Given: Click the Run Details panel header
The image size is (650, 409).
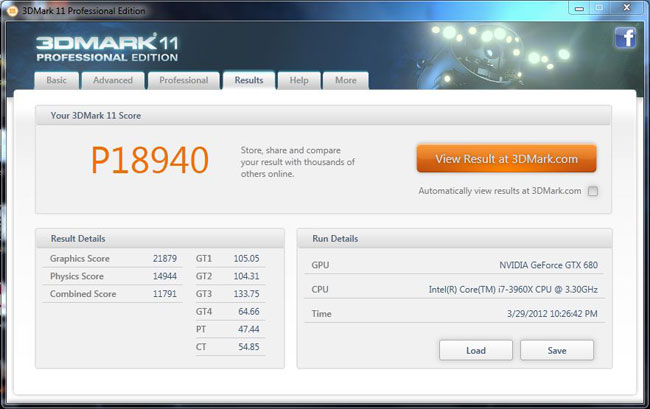Looking at the screenshot, I should tap(454, 239).
